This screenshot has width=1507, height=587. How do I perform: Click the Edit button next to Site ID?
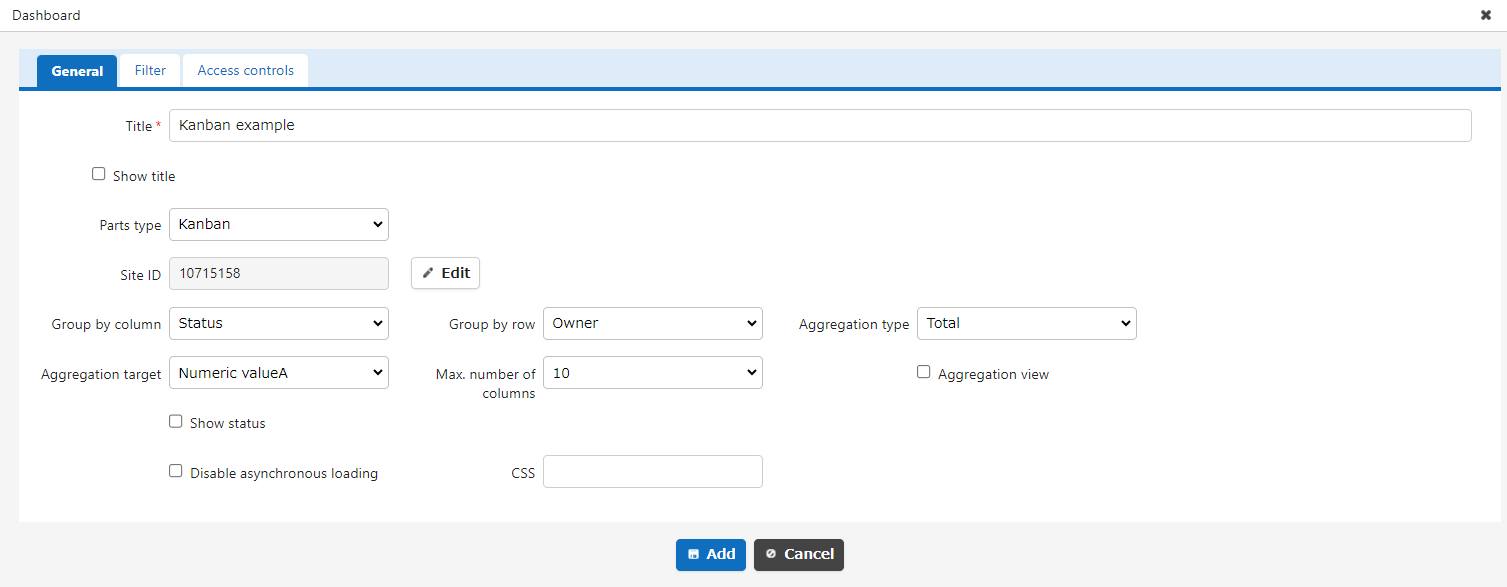click(x=445, y=273)
